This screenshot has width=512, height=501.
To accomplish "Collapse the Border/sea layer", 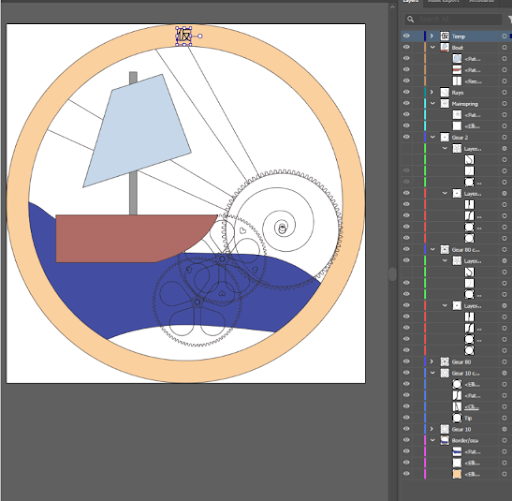I will tap(433, 440).
